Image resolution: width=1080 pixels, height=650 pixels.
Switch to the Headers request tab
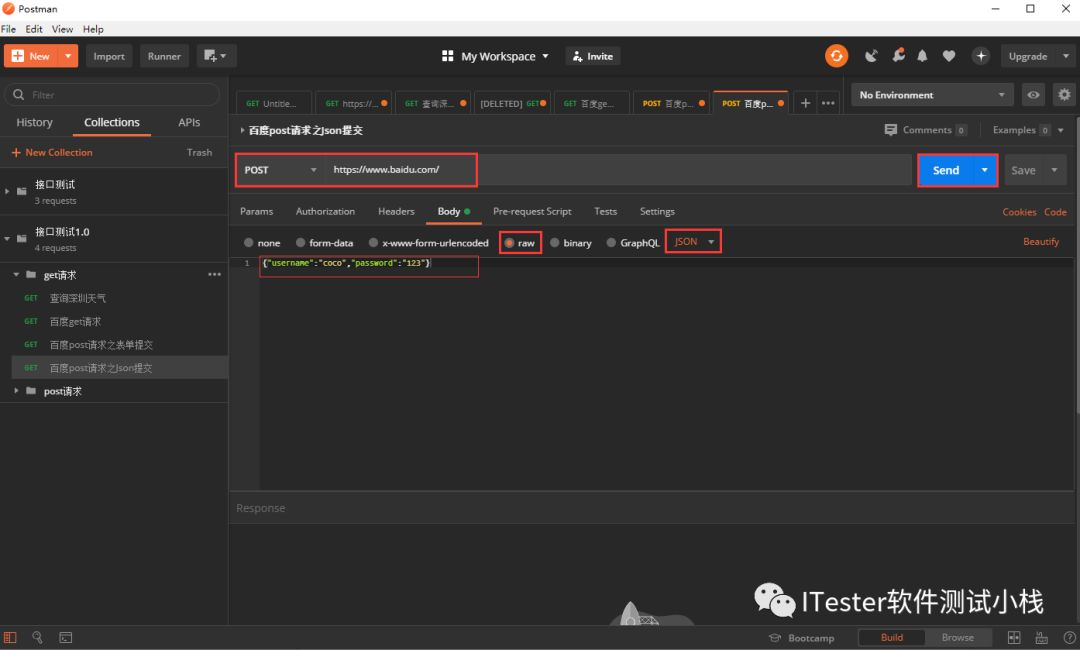[396, 211]
